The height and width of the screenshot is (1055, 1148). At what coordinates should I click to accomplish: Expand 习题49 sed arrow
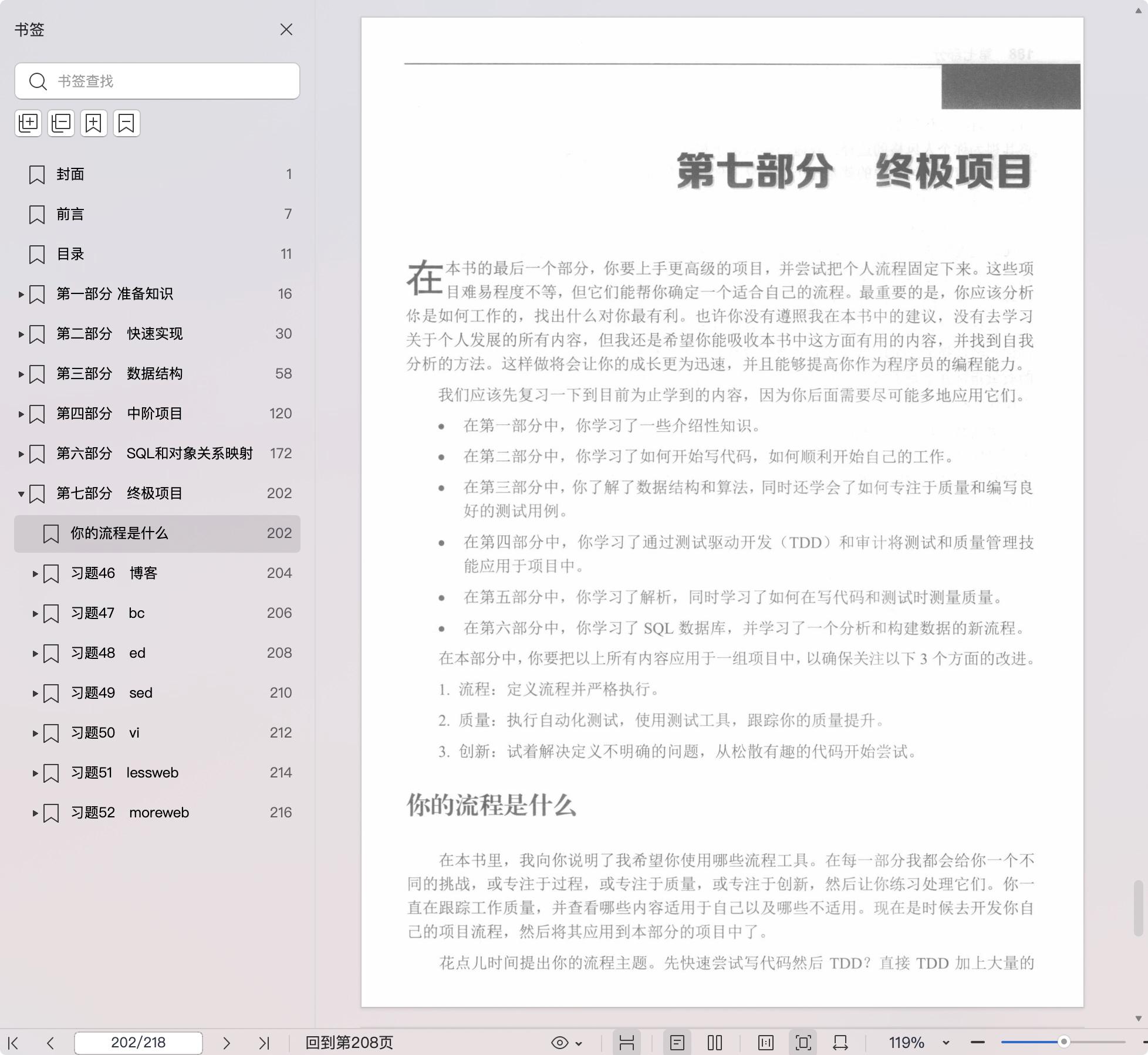(x=35, y=693)
